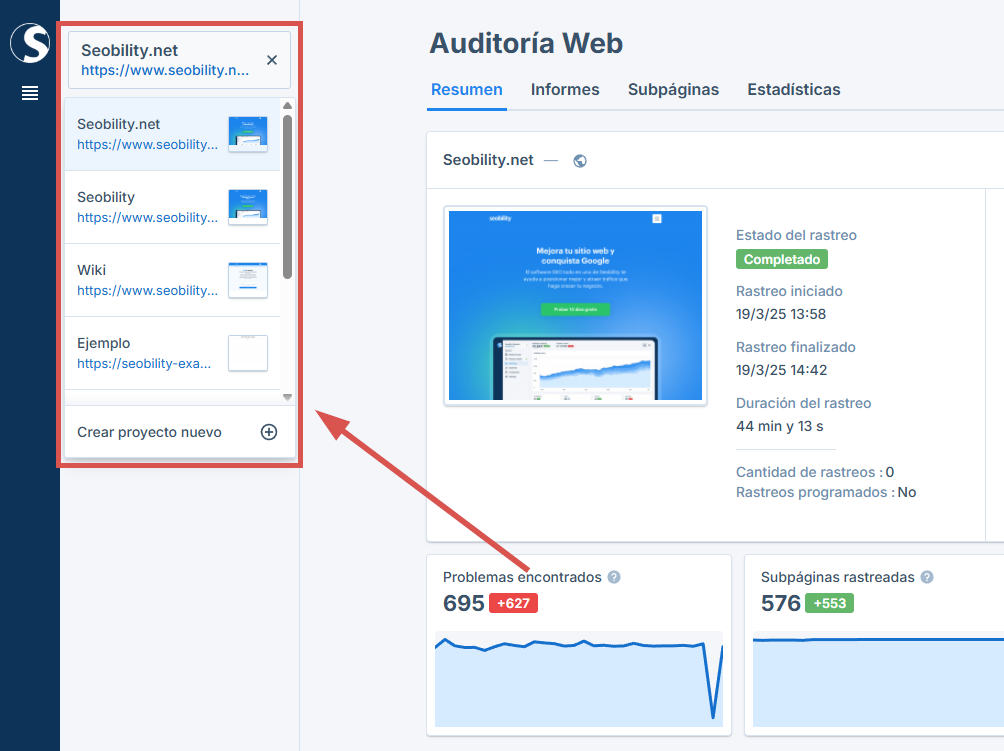This screenshot has height=751, width=1004.
Task: Select the Wiki project
Action: point(173,280)
